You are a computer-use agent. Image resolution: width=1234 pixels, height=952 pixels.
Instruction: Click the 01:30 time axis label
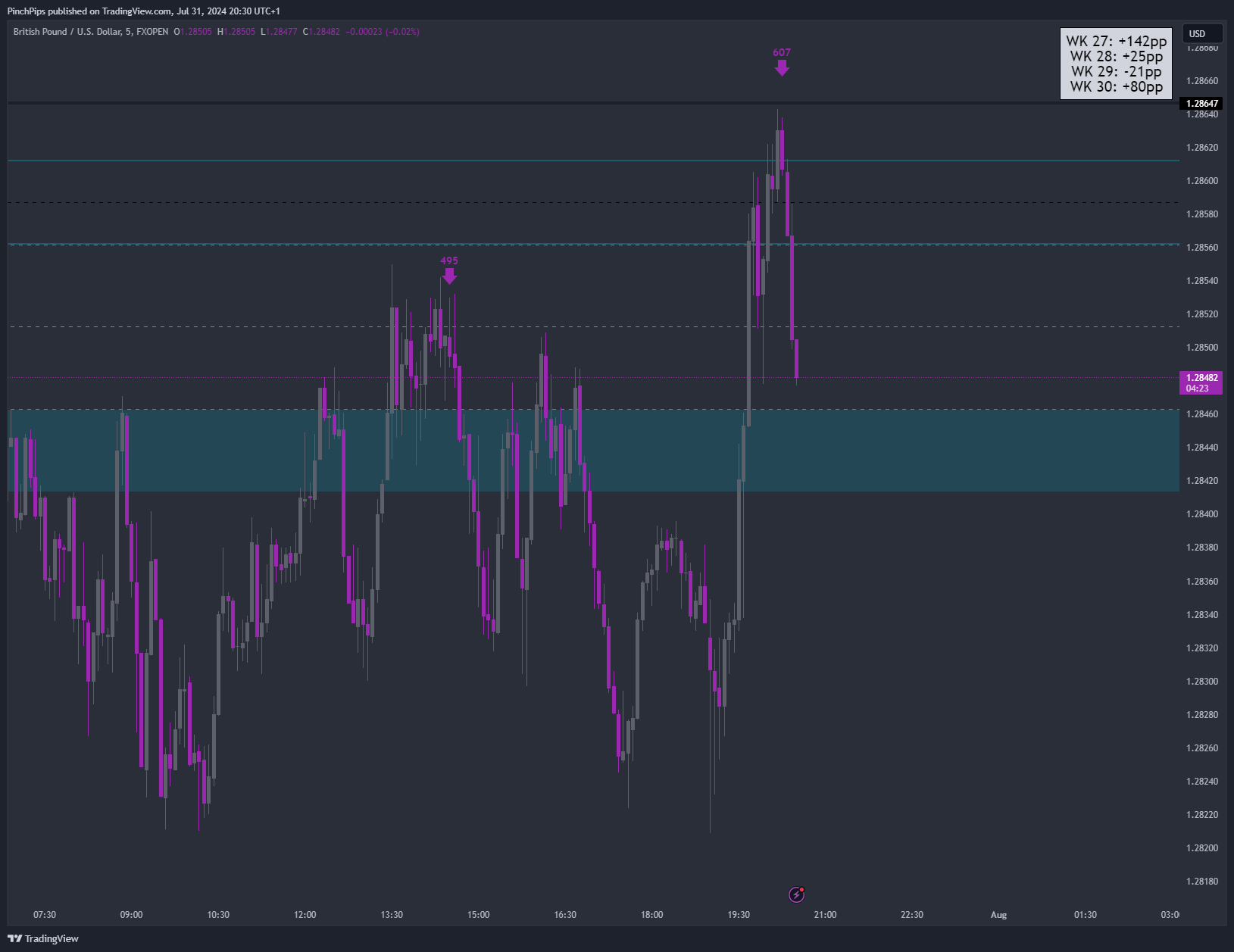click(x=1086, y=915)
